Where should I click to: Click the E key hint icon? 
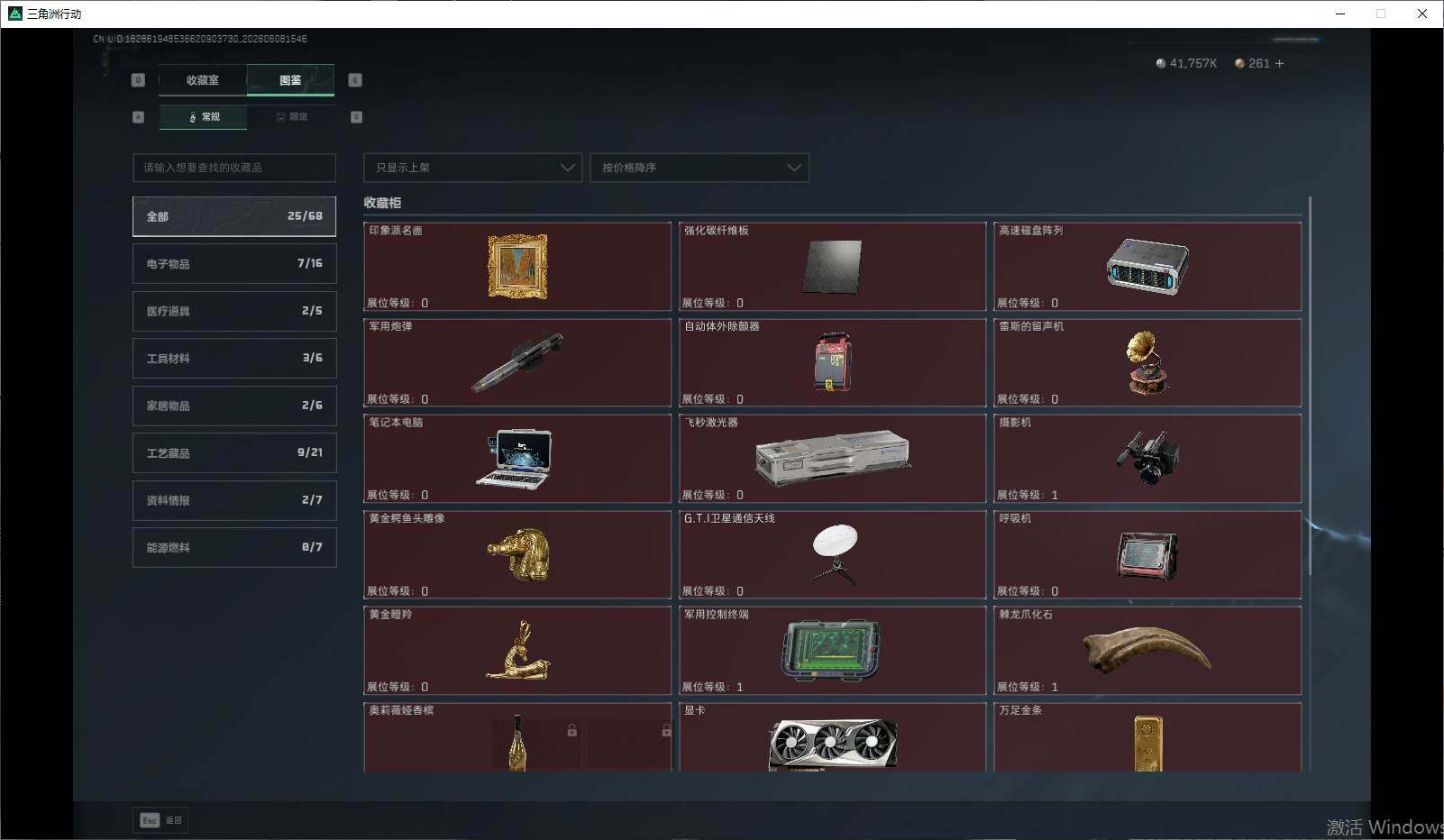[355, 80]
